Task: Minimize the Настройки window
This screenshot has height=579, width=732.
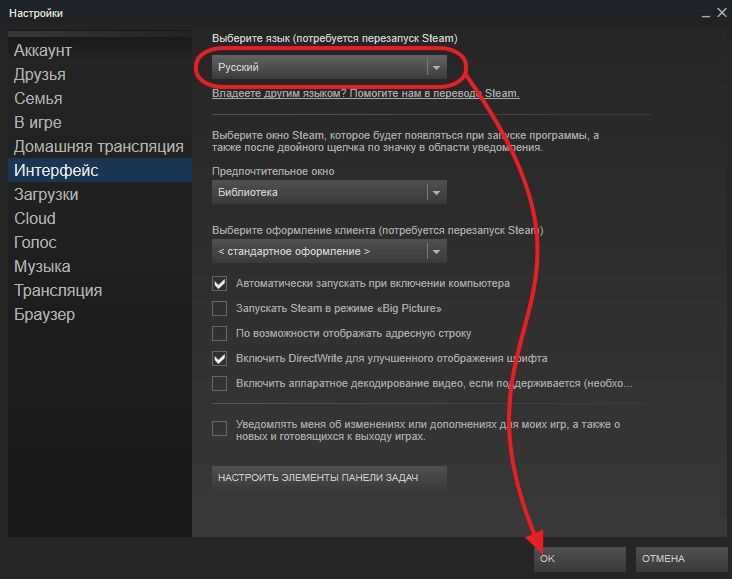Action: coord(706,14)
